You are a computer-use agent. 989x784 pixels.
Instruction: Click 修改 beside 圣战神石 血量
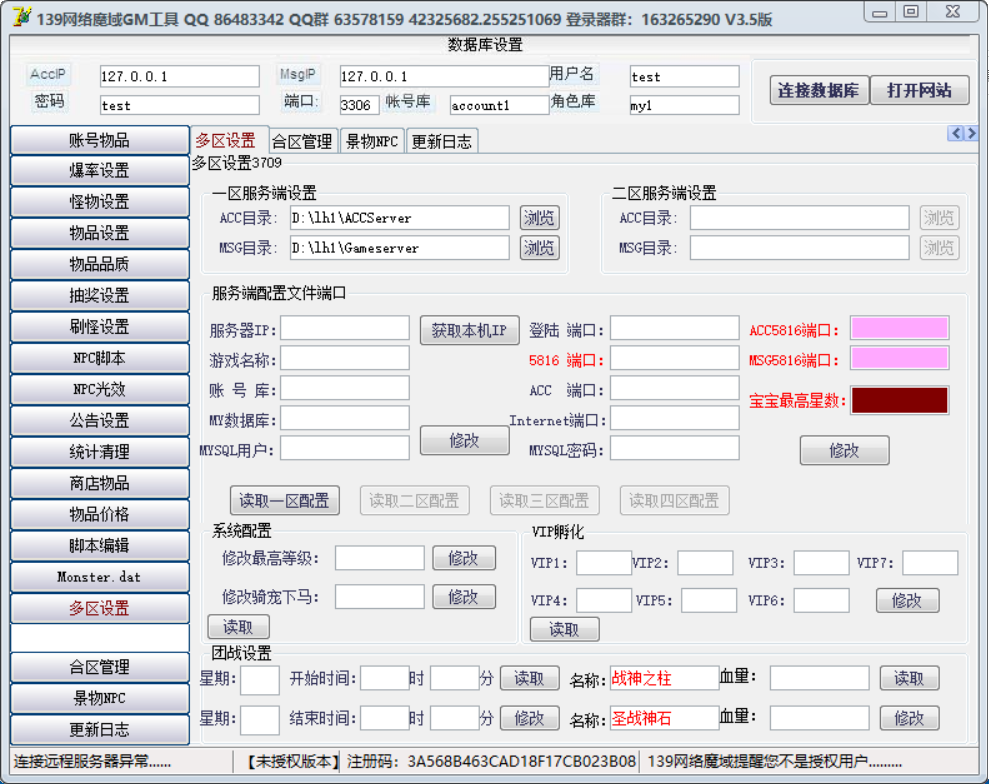click(x=910, y=718)
